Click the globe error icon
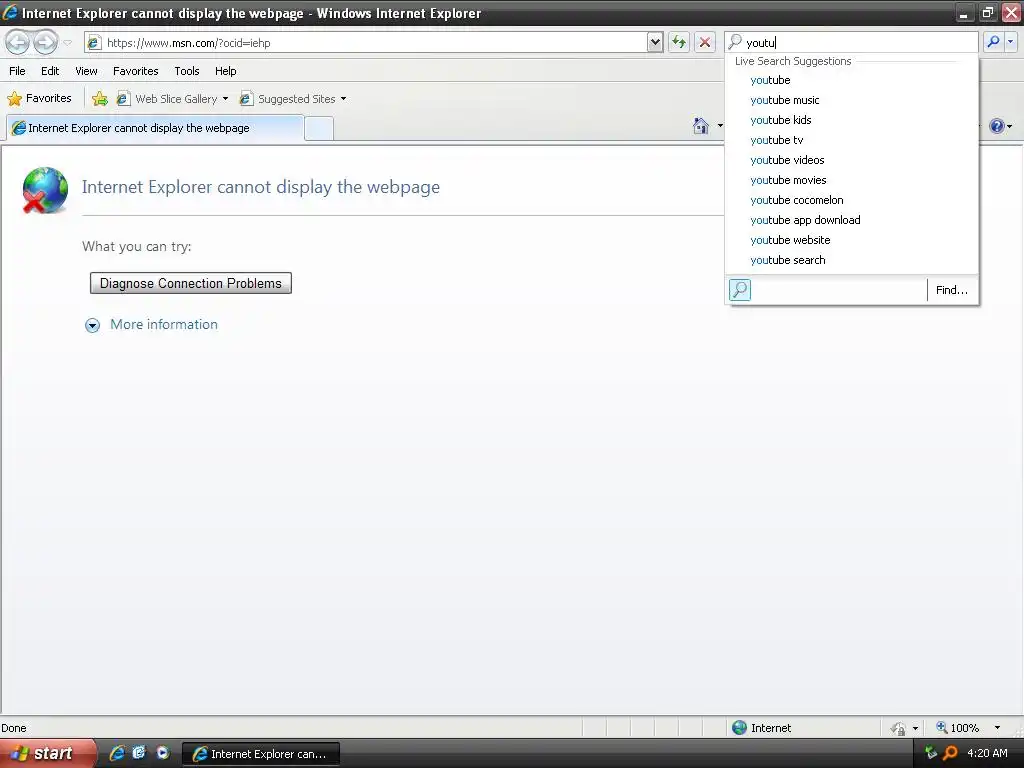Screen dimensions: 1024x768 click(x=44, y=190)
